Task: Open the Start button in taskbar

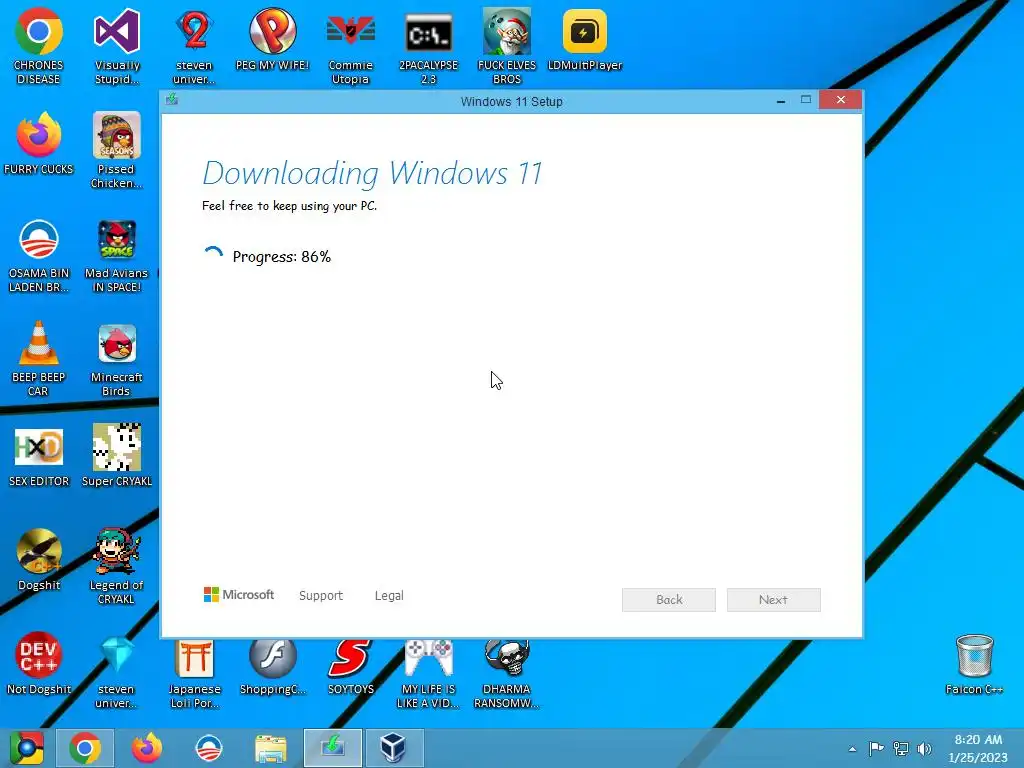Action: [x=26, y=748]
